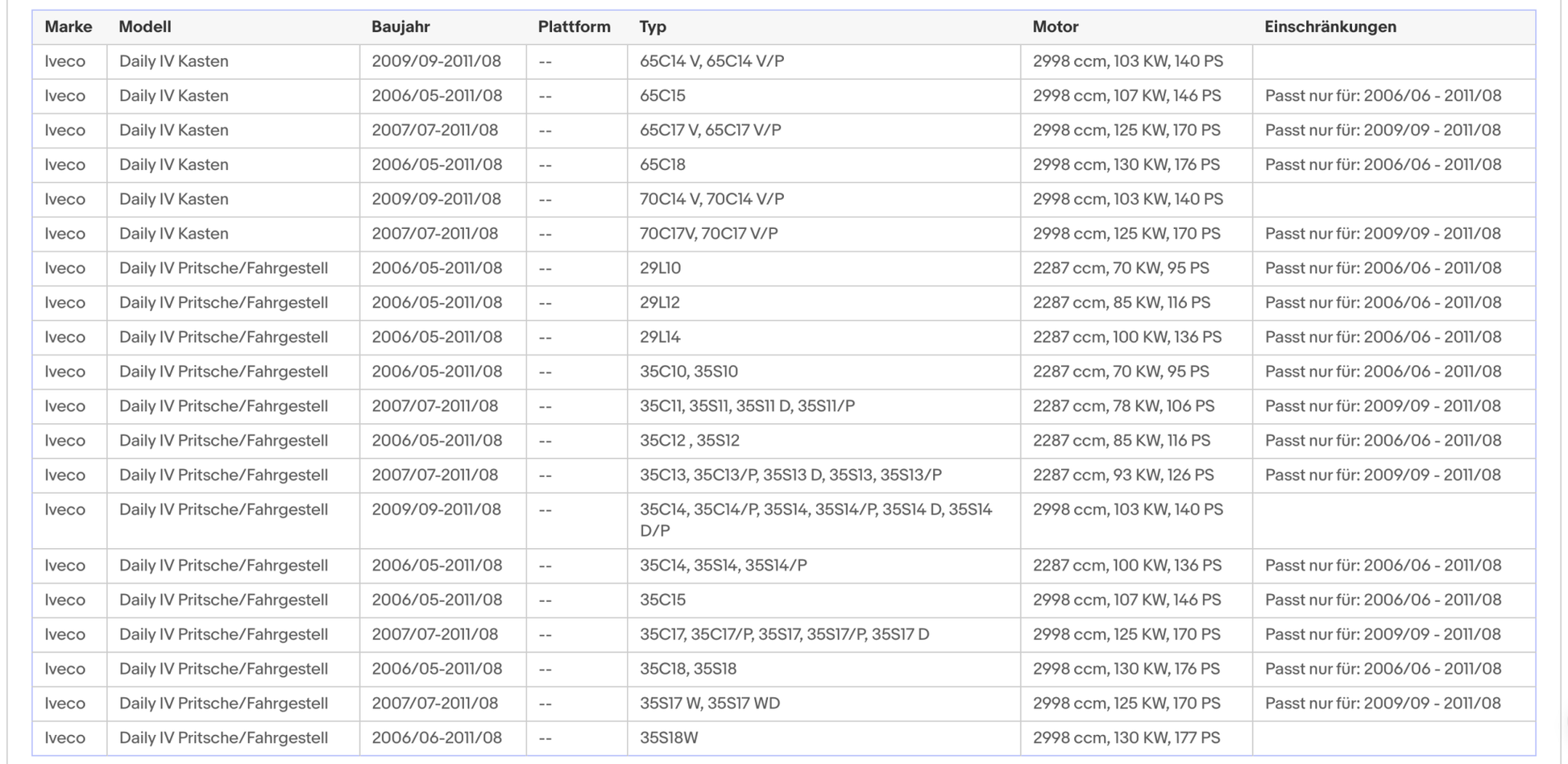Click motor value 2287 ccm, 100 KW, 136 PS in 29L14 row
The image size is (1568, 764).
click(x=1127, y=338)
